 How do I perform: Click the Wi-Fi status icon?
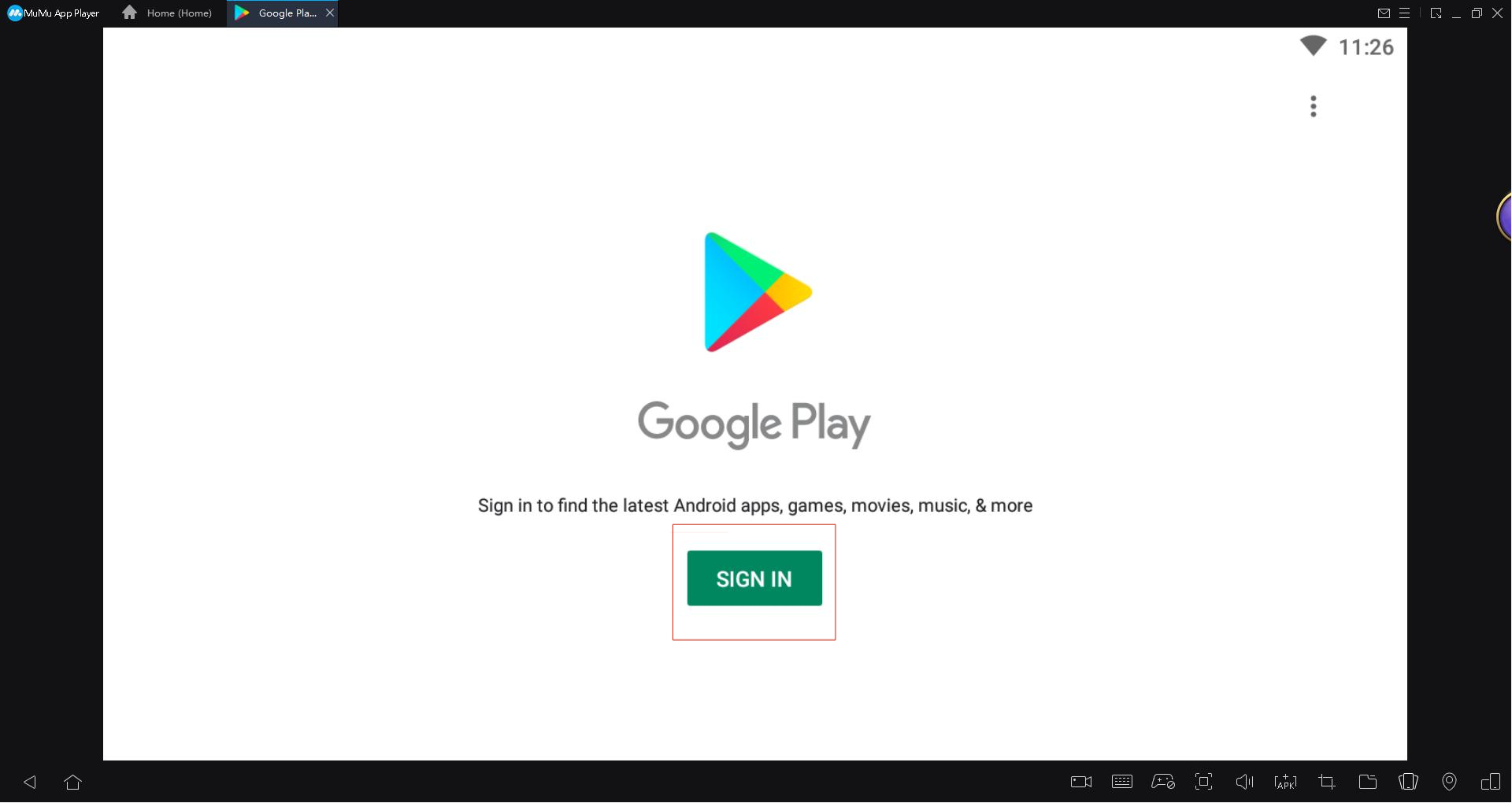1314,46
